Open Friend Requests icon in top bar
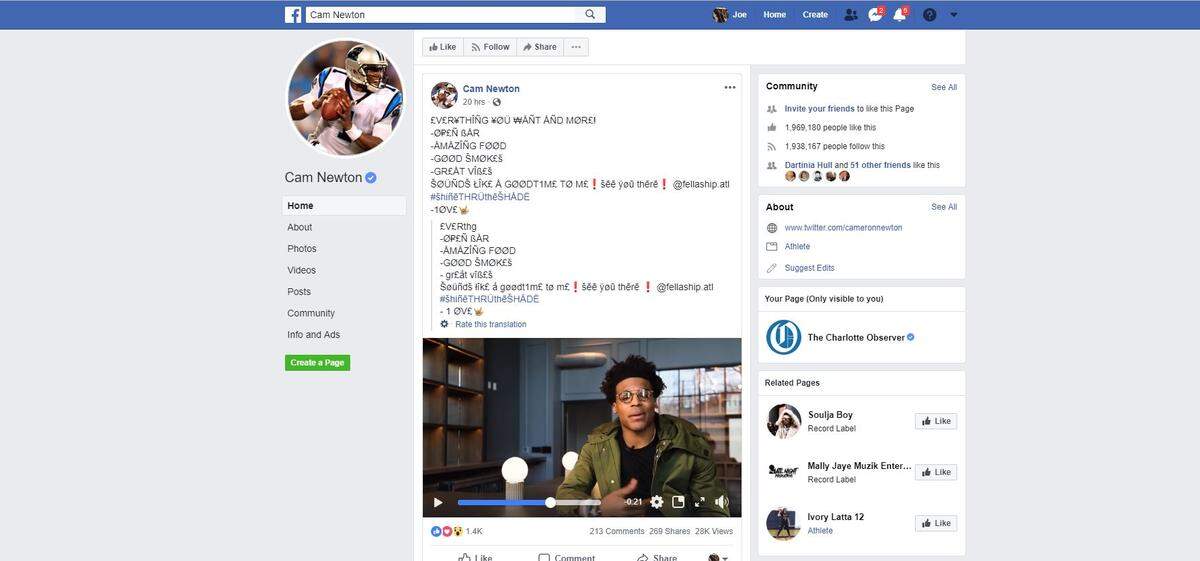1200x561 pixels. [851, 15]
